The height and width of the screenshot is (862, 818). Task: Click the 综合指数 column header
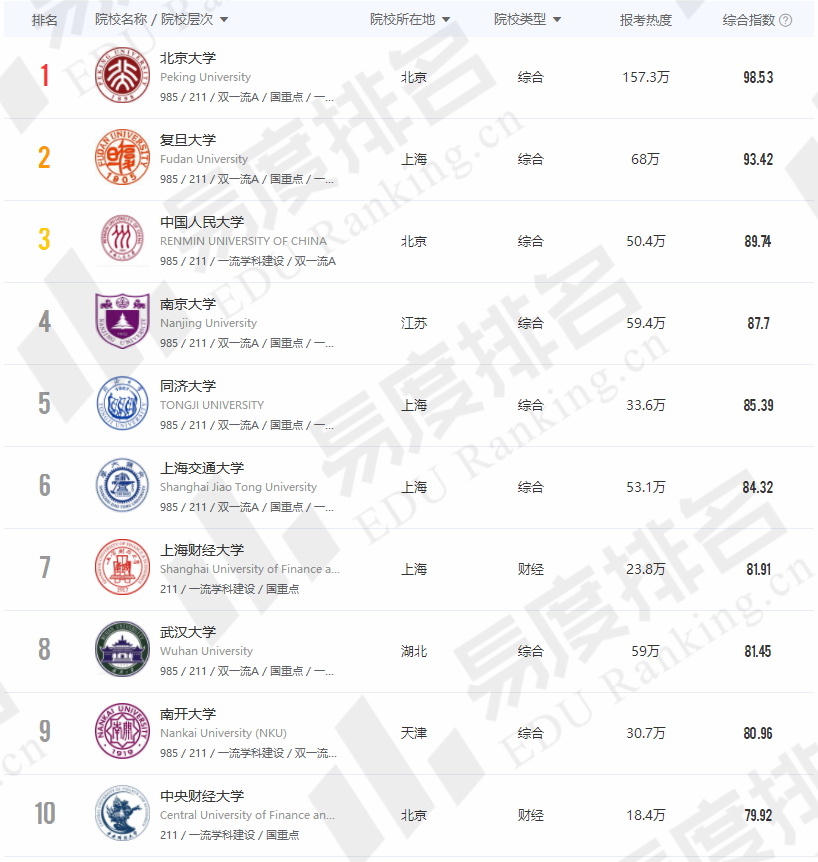click(749, 20)
